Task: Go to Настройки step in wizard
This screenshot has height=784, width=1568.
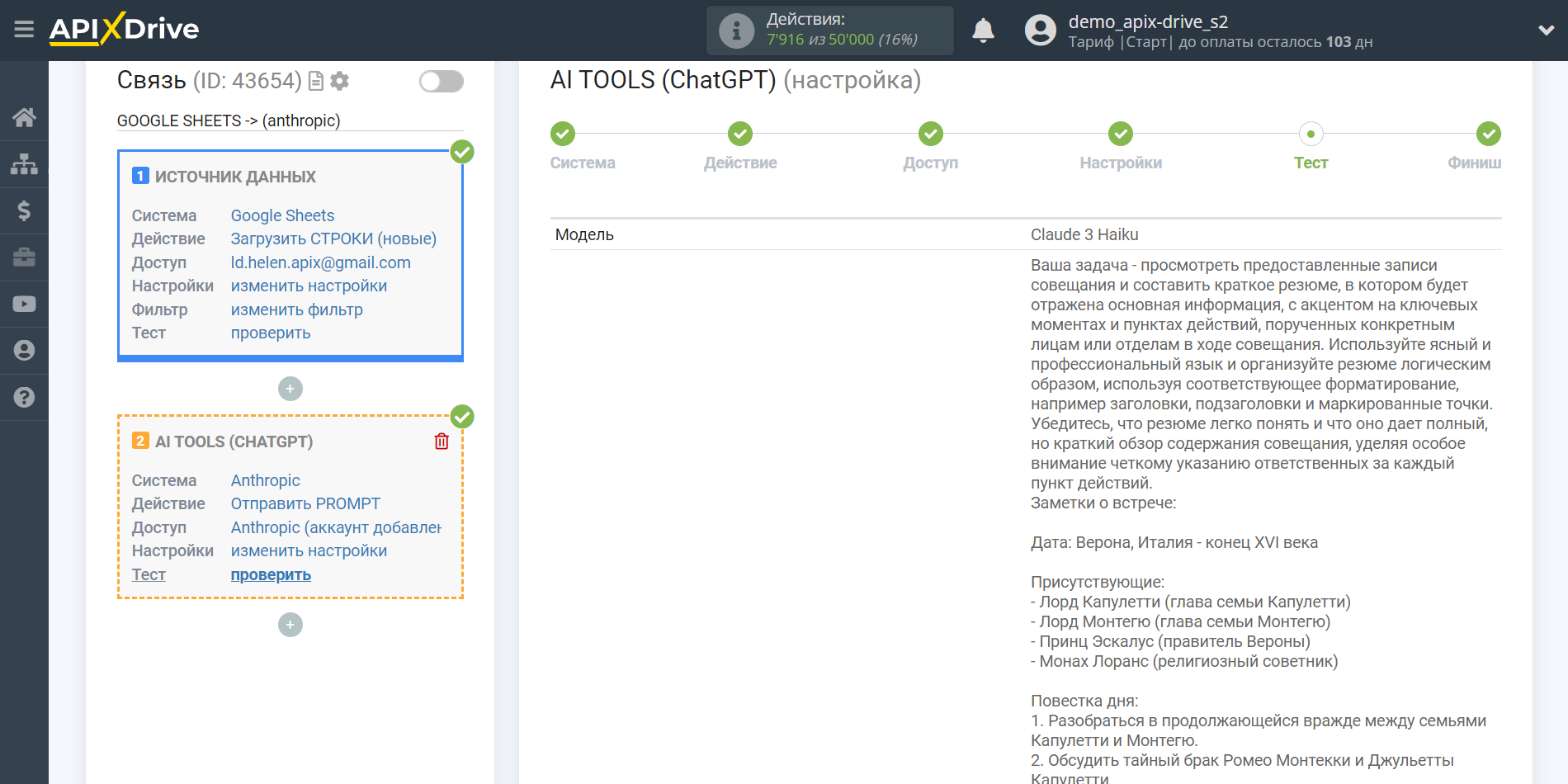Action: 1121,163
